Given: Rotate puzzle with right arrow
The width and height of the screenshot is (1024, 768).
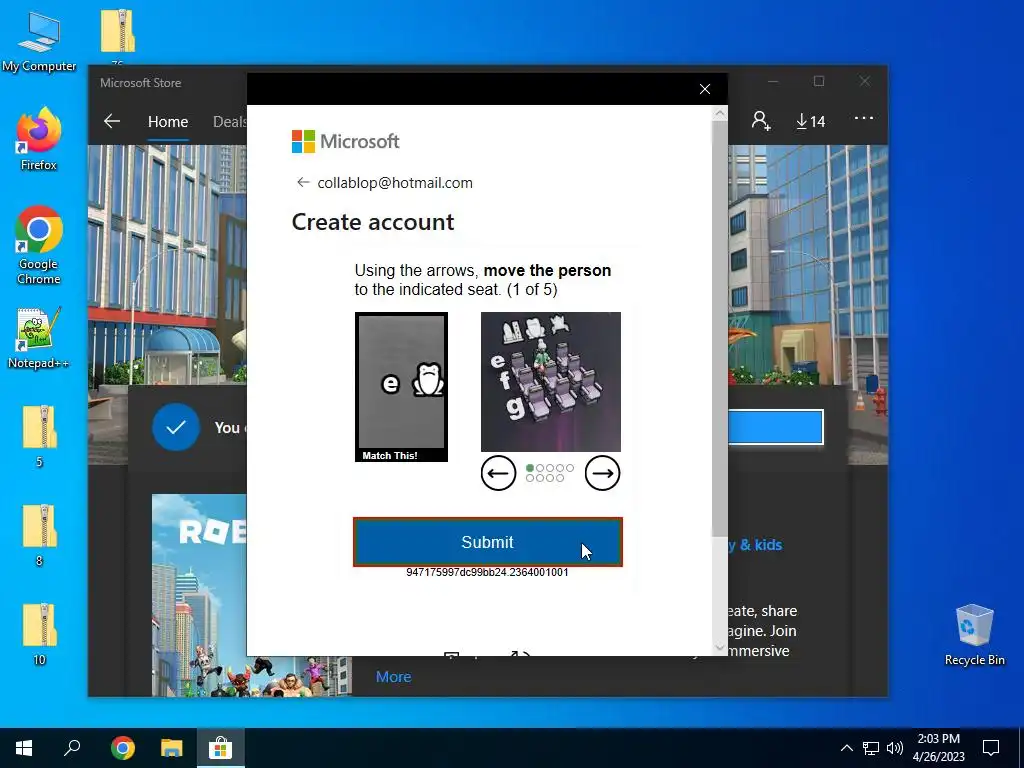Looking at the screenshot, I should (602, 473).
